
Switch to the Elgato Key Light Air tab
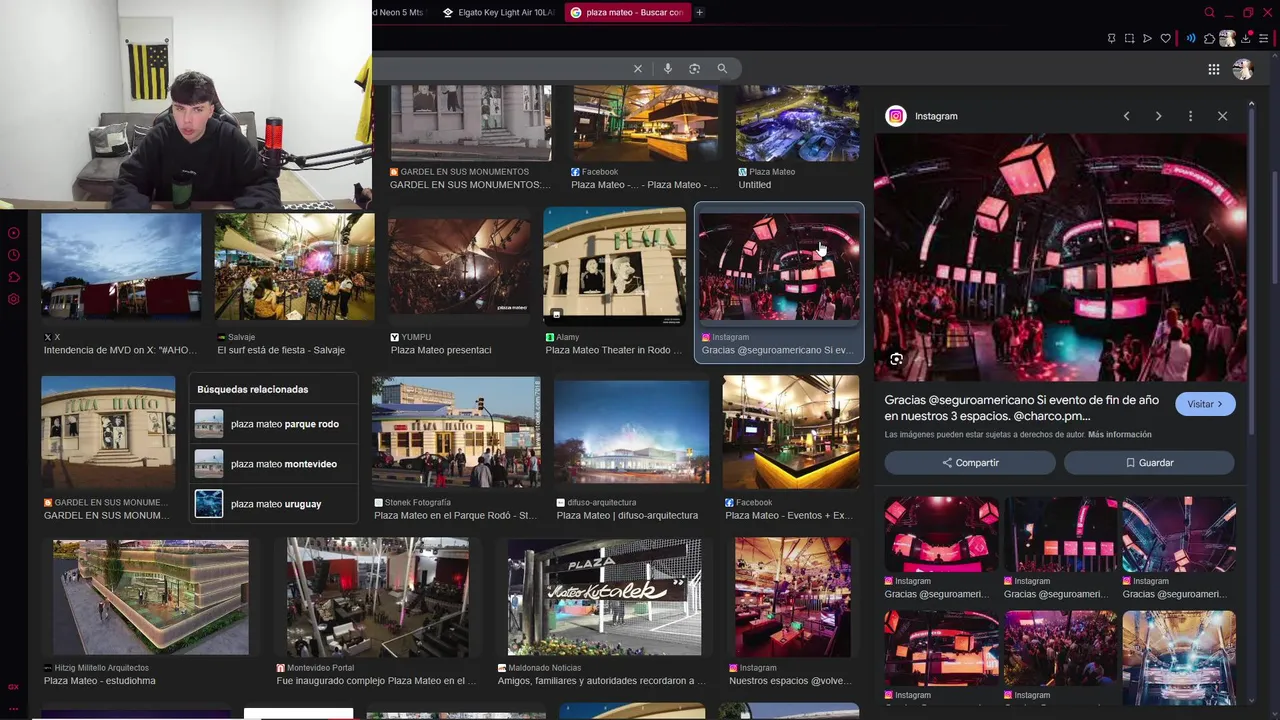[500, 13]
